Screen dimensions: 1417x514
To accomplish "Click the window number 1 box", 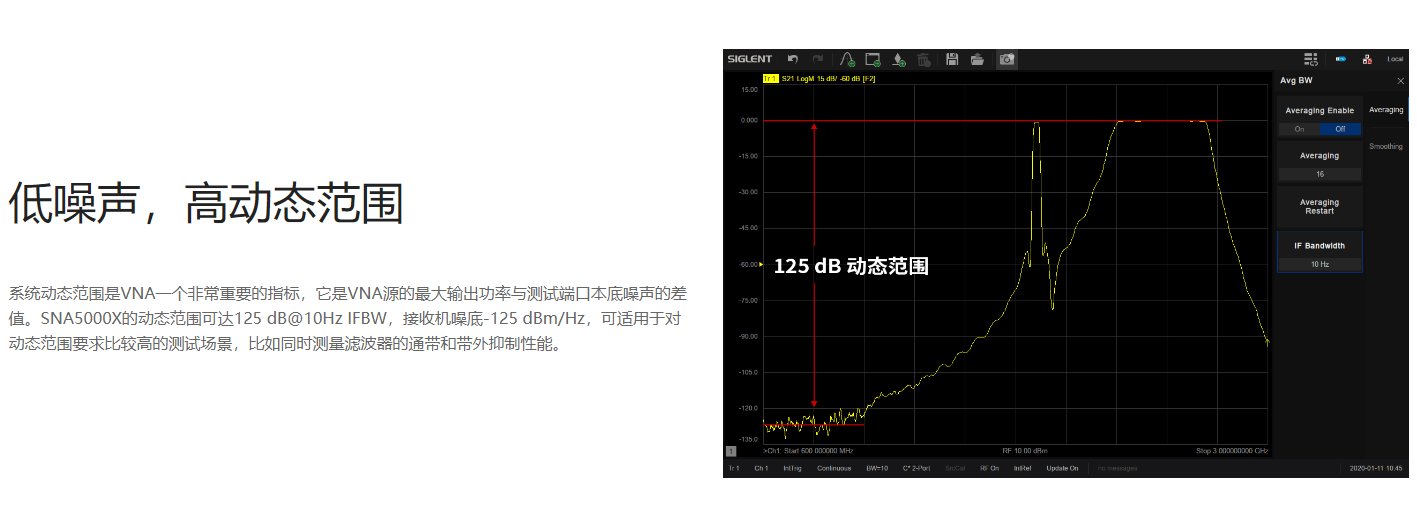I will click(x=730, y=451).
